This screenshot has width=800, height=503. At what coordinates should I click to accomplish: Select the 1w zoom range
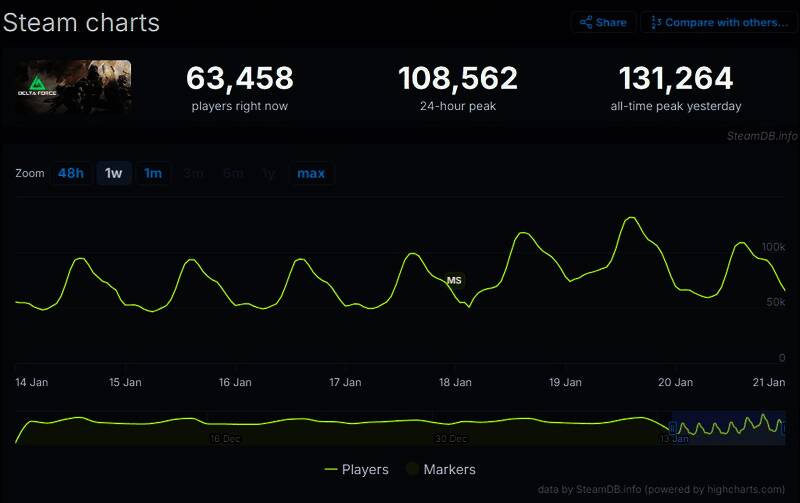[x=114, y=173]
